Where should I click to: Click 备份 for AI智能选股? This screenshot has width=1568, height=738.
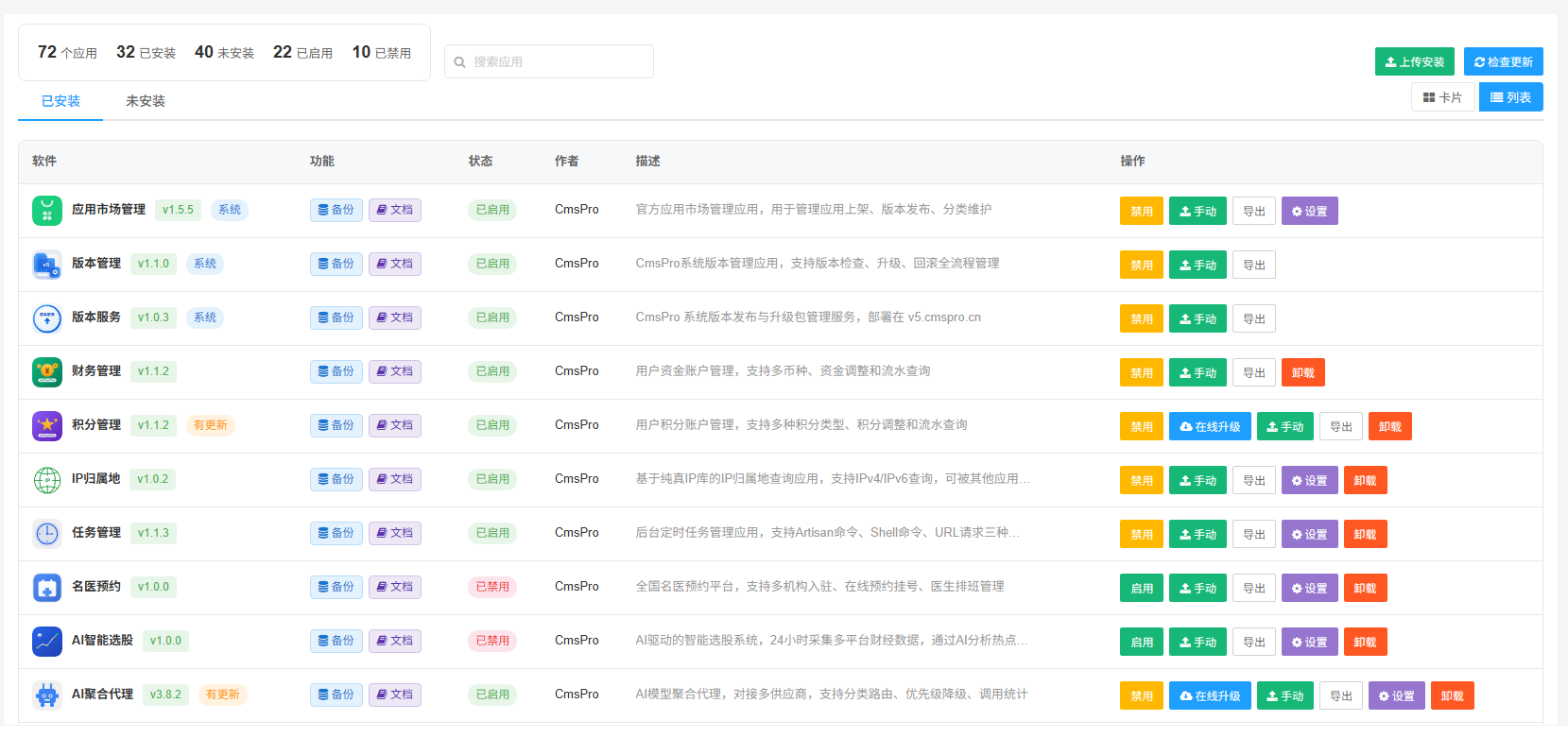point(336,641)
